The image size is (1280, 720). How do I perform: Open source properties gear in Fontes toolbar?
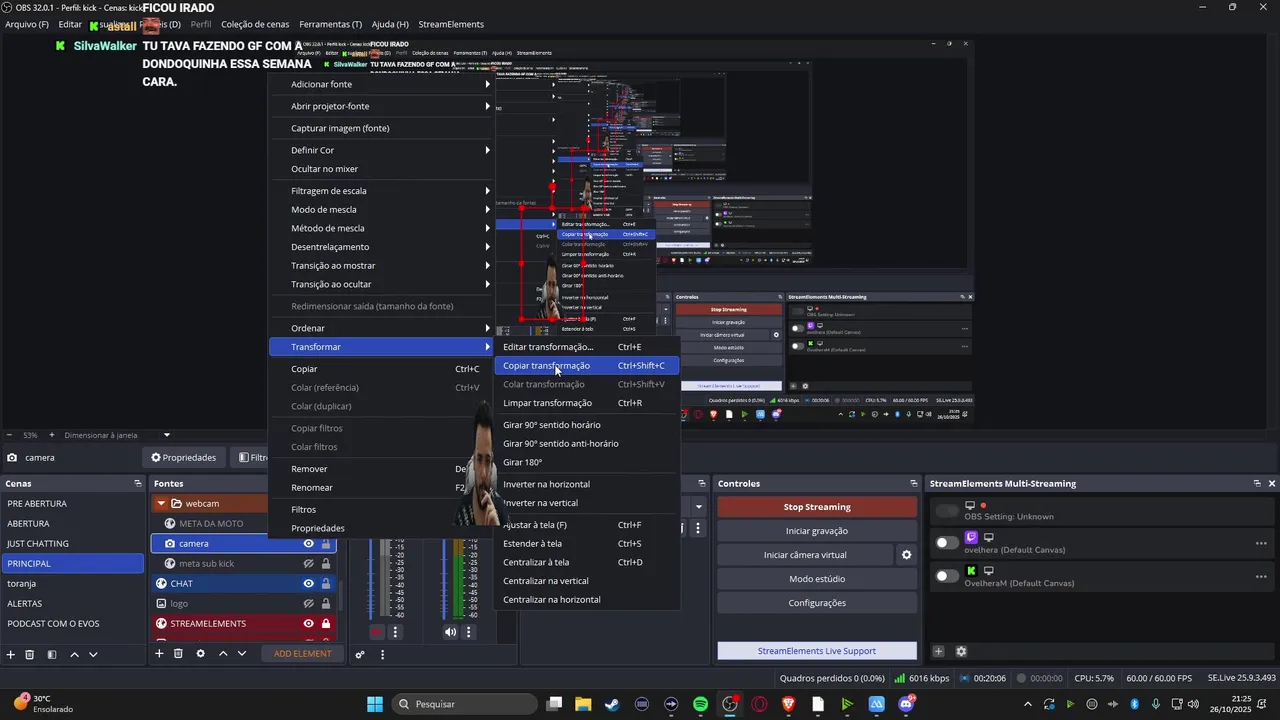[200, 653]
